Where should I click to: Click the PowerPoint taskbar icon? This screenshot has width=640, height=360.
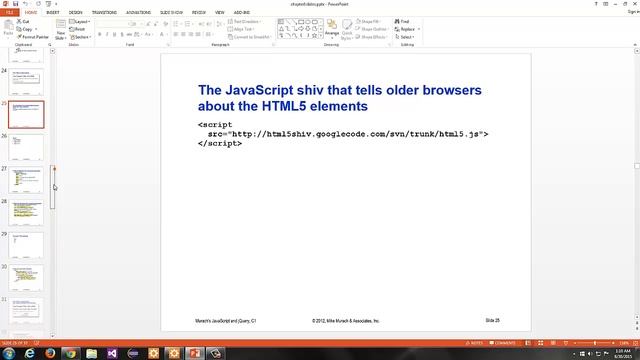[195, 353]
